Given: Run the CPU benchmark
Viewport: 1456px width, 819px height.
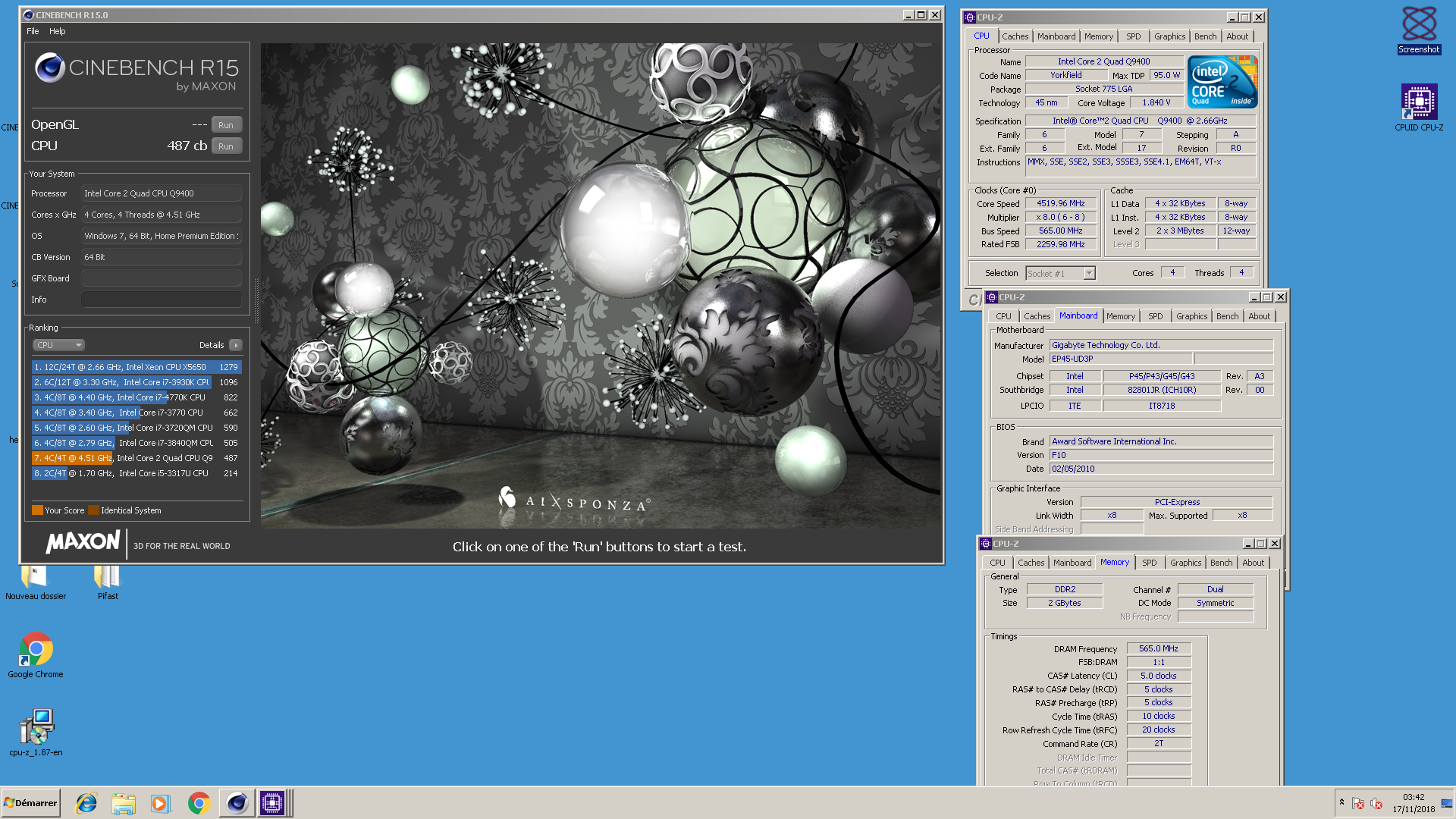Looking at the screenshot, I should click(226, 146).
